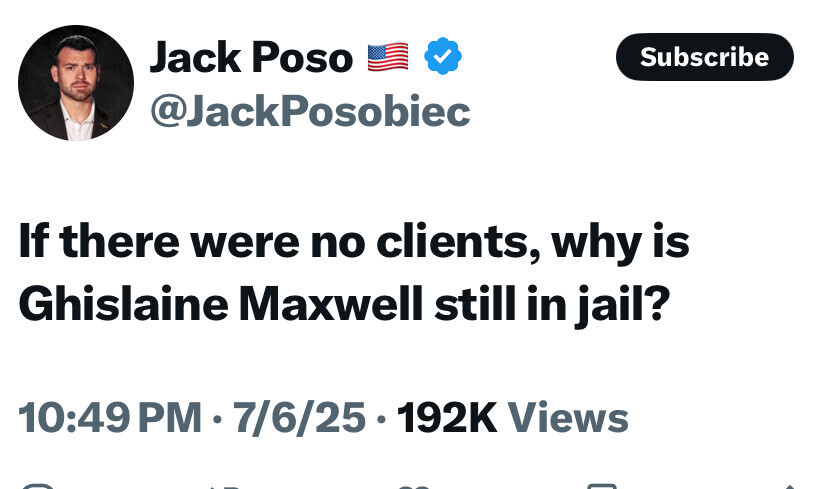Viewport: 828px width, 489px height.
Task: Open Jack Poso's profile picture
Action: click(x=75, y=83)
